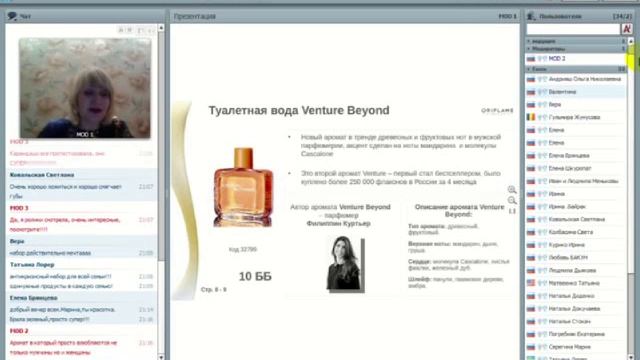Zoom out of the presentation slide
The width and height of the screenshot is (640, 360).
click(512, 200)
